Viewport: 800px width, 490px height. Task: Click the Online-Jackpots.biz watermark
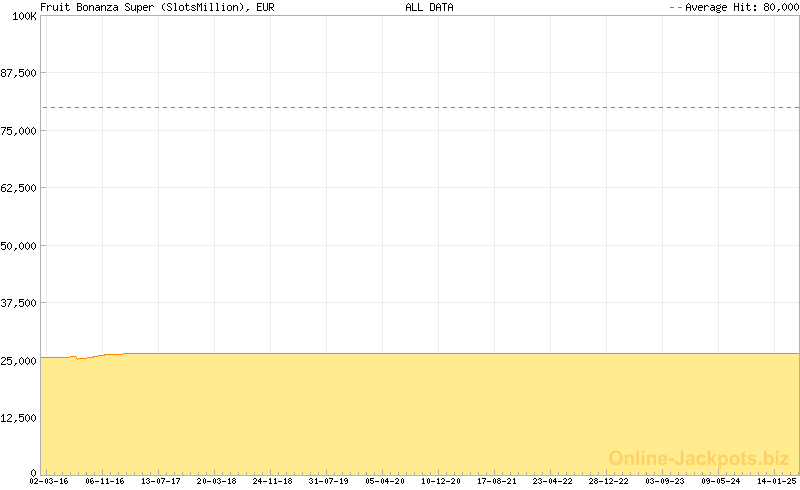[699, 458]
